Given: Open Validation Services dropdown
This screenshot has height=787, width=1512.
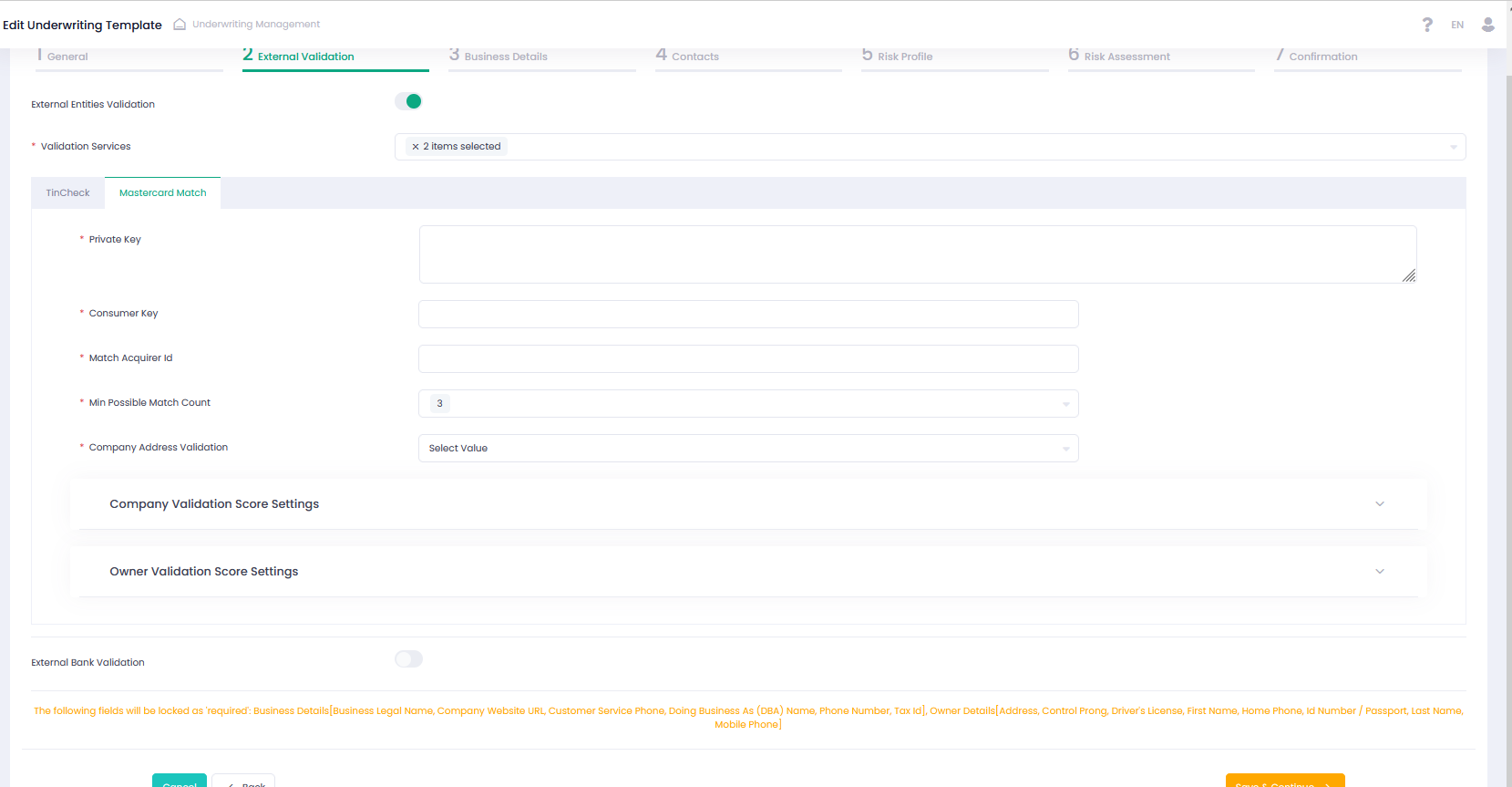Looking at the screenshot, I should (930, 147).
